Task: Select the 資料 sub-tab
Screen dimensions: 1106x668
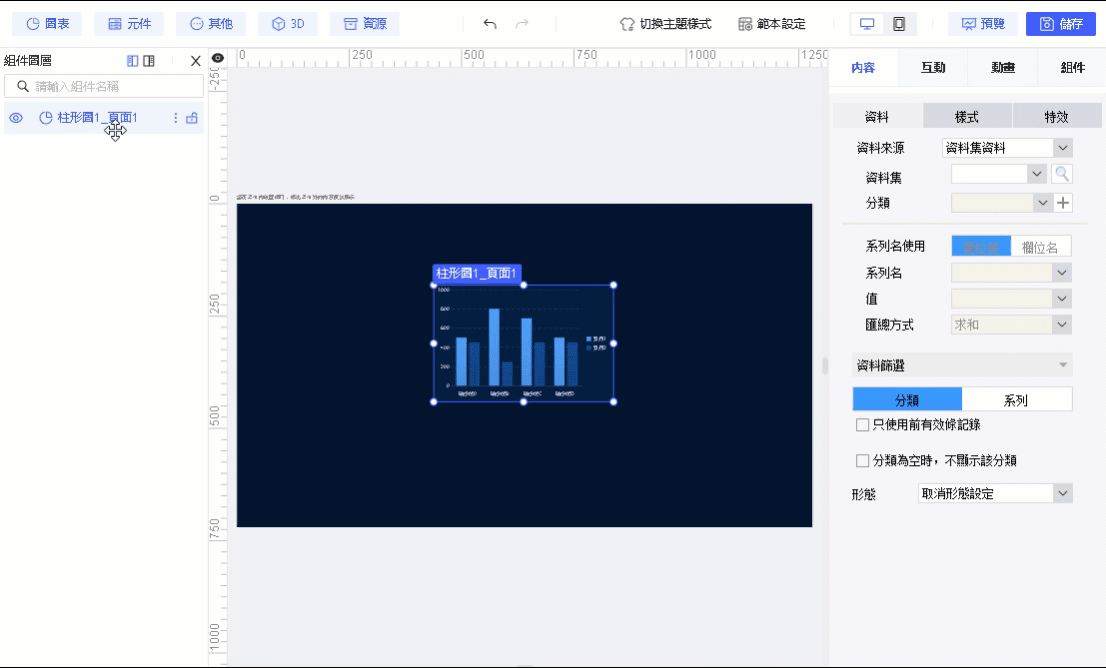Action: [x=877, y=116]
